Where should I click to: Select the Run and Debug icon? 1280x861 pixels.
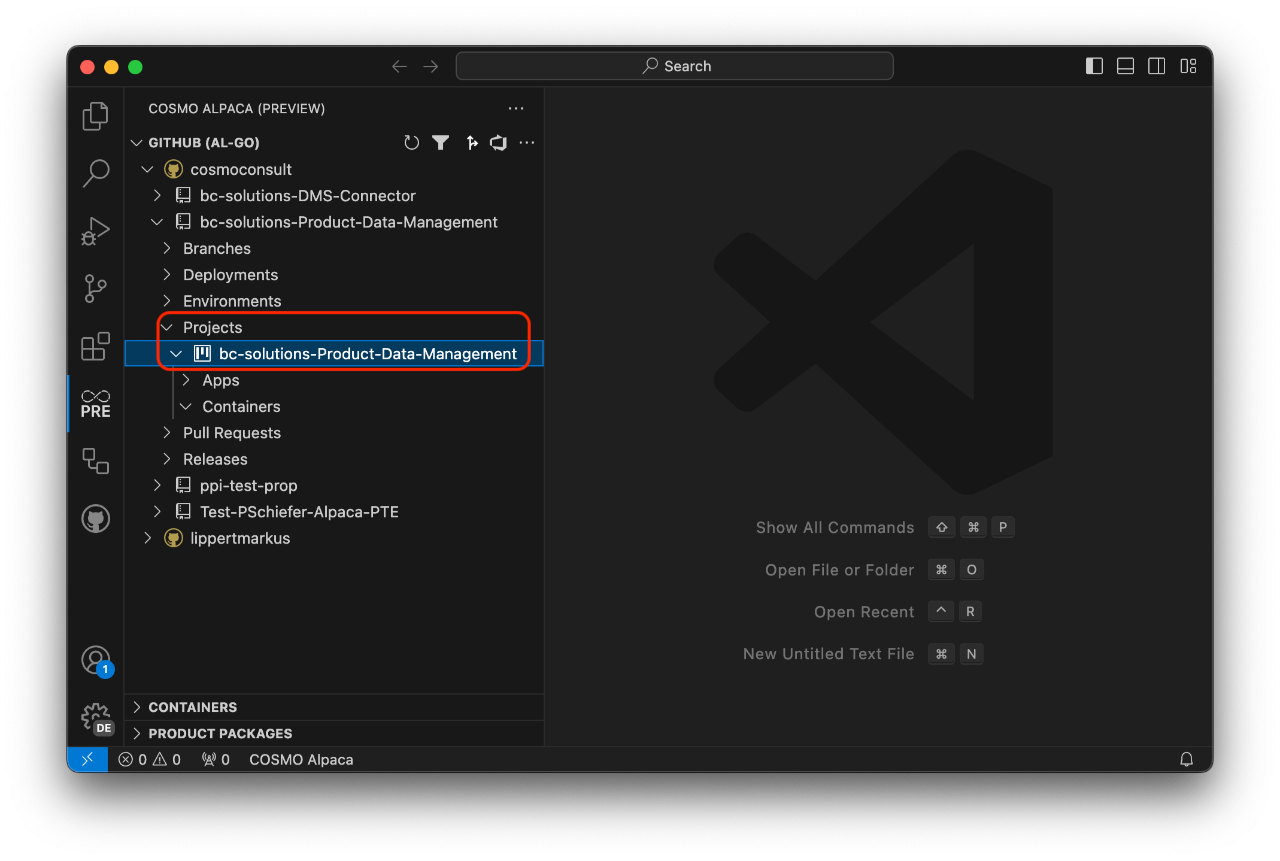(95, 231)
